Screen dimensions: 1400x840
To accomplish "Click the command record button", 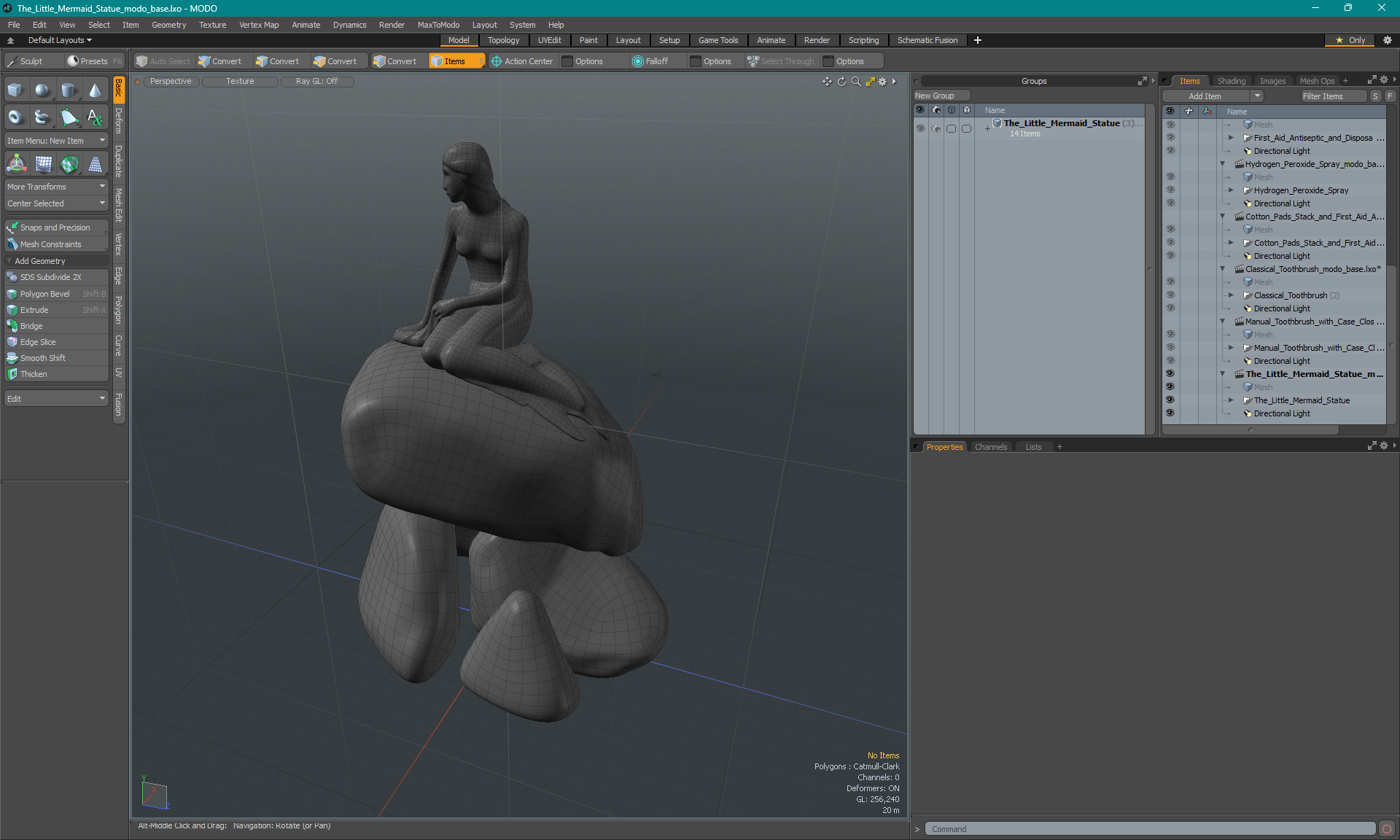I will tap(1387, 829).
